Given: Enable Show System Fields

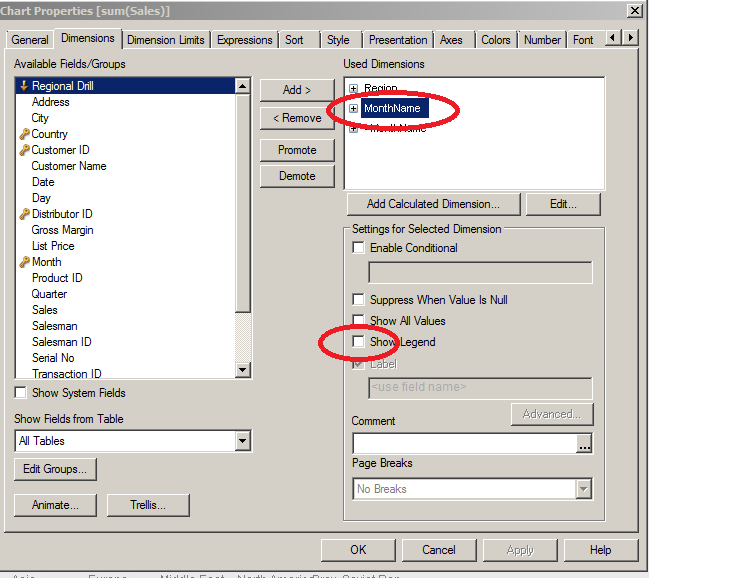Looking at the screenshot, I should (x=21, y=393).
